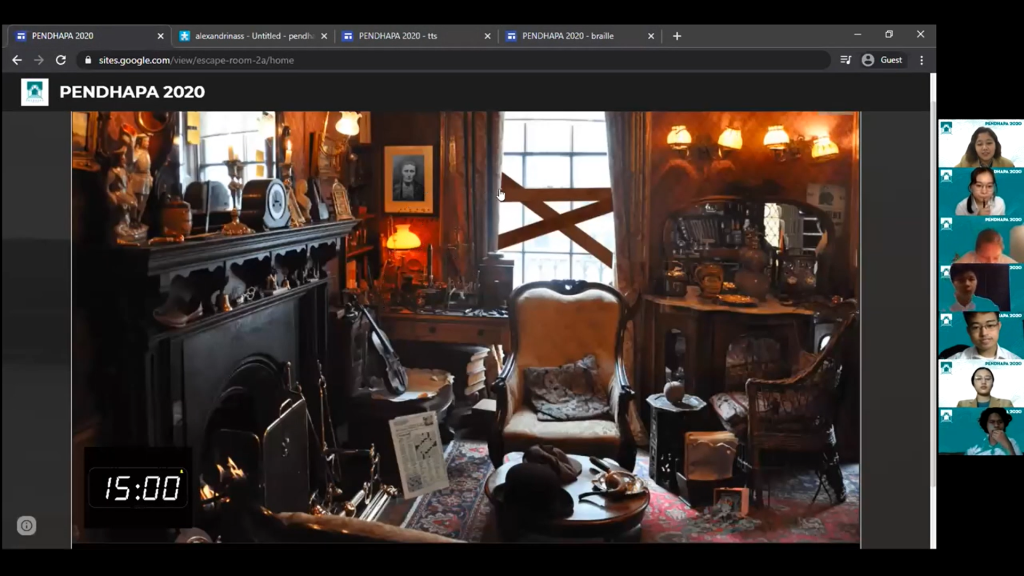1024x576 pixels.
Task: Open a new browser tab
Action: click(677, 36)
